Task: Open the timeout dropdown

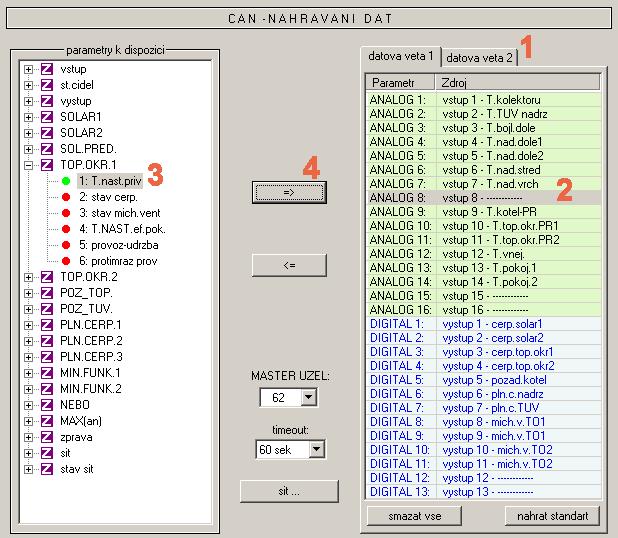Action: point(316,449)
